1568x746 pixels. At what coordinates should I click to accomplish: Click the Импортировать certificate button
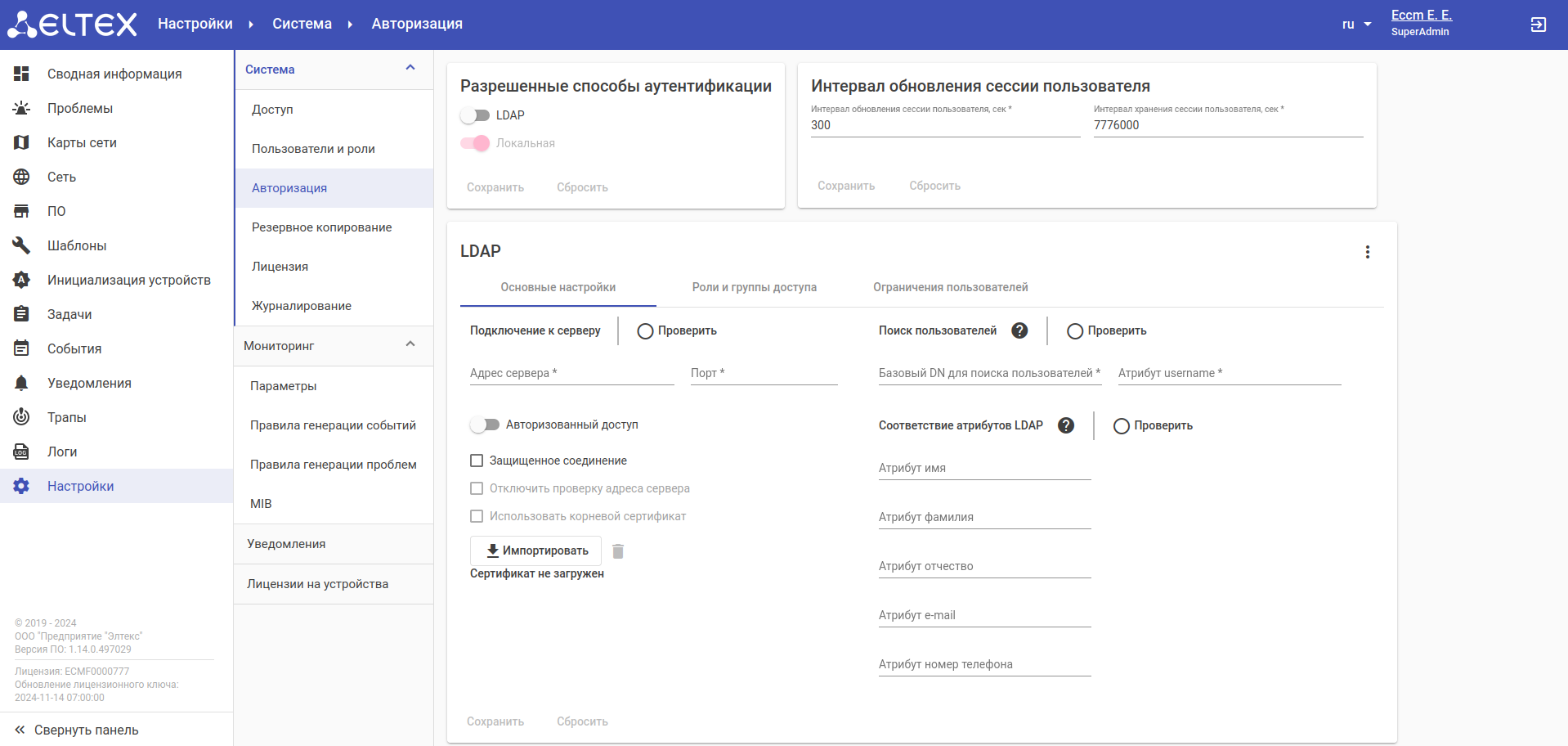point(536,551)
